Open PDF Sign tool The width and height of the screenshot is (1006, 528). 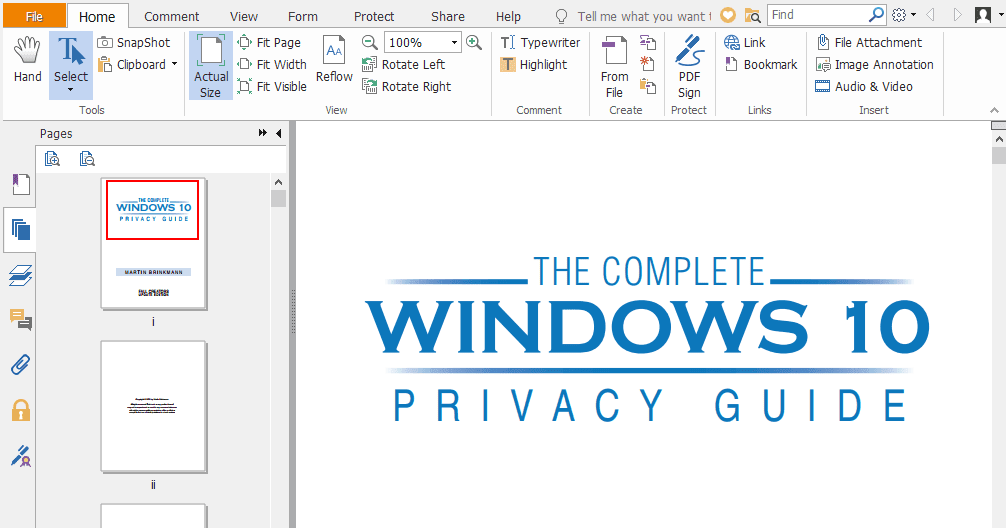[689, 67]
